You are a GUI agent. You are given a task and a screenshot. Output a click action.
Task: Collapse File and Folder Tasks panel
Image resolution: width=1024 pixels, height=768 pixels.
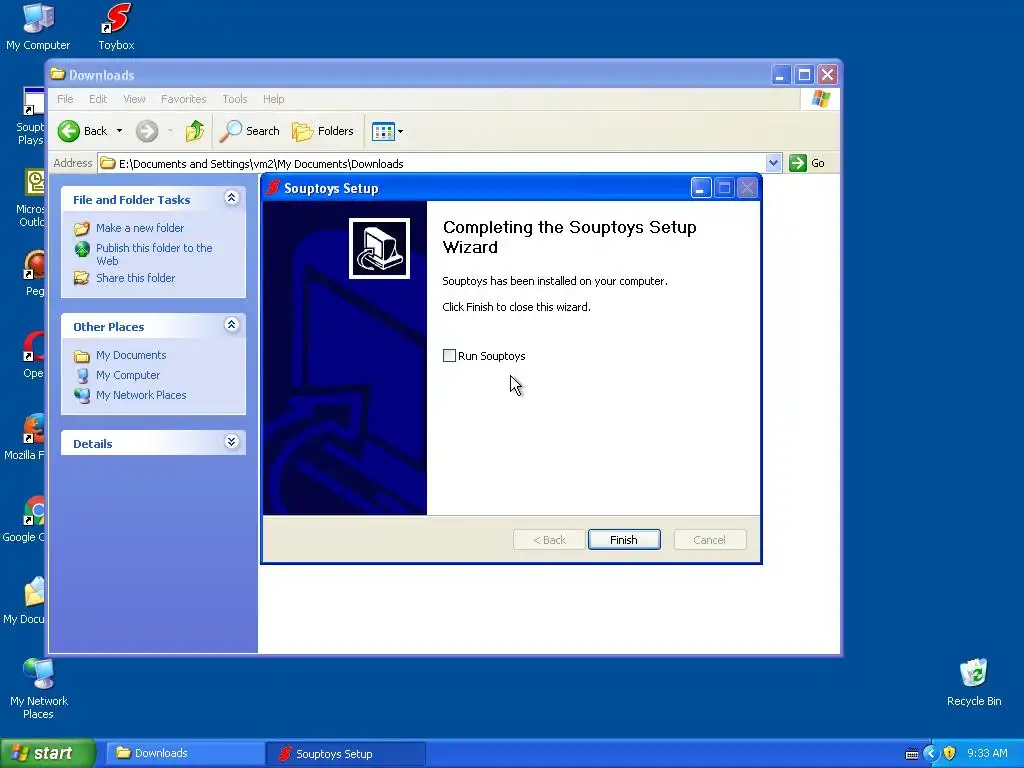231,198
